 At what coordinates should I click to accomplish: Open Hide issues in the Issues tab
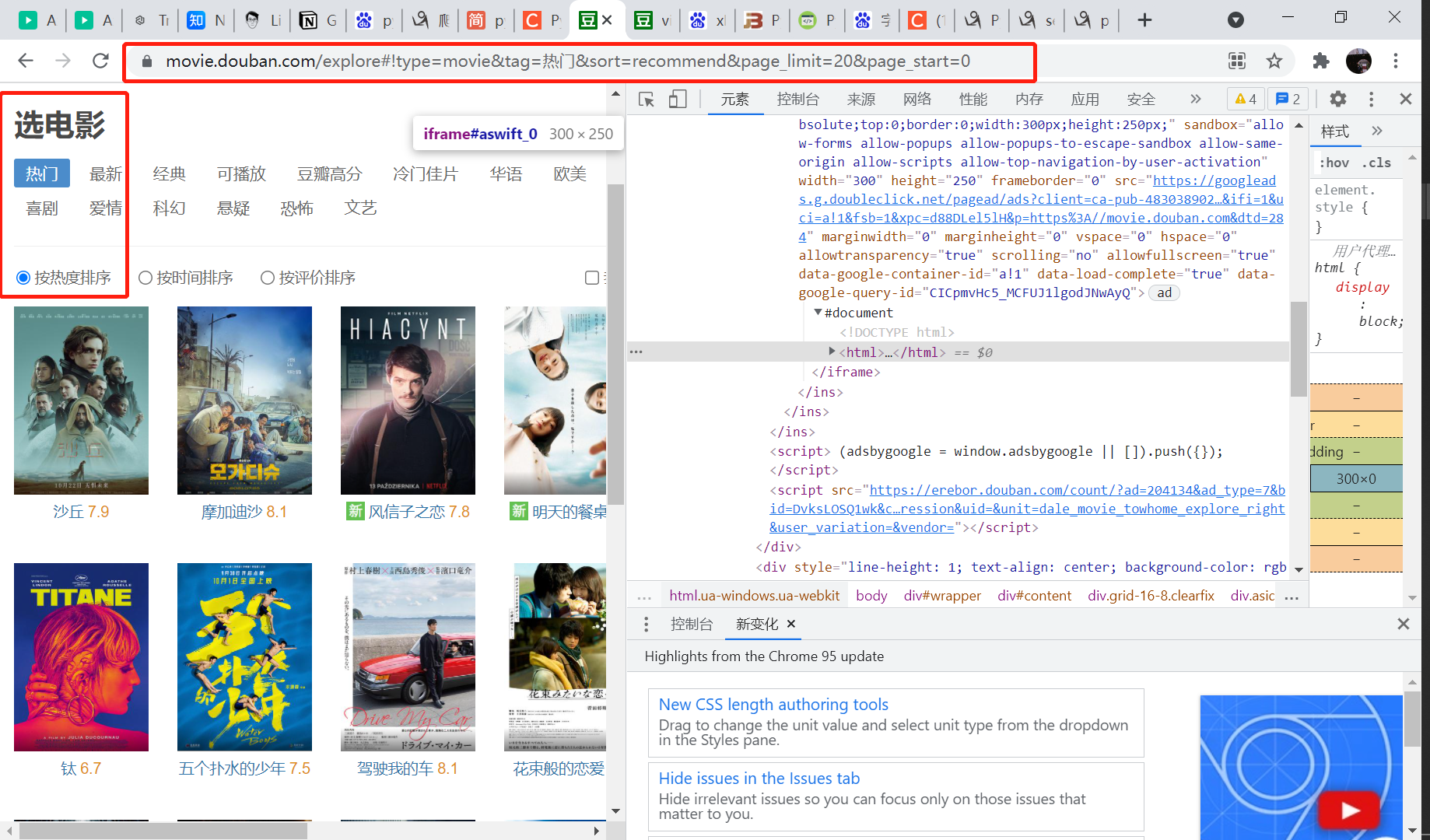[759, 779]
